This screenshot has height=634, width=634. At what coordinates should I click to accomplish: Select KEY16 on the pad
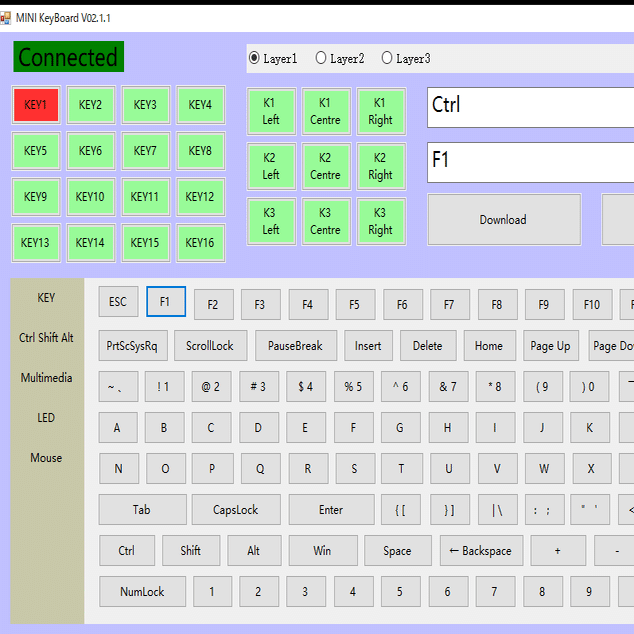201,243
